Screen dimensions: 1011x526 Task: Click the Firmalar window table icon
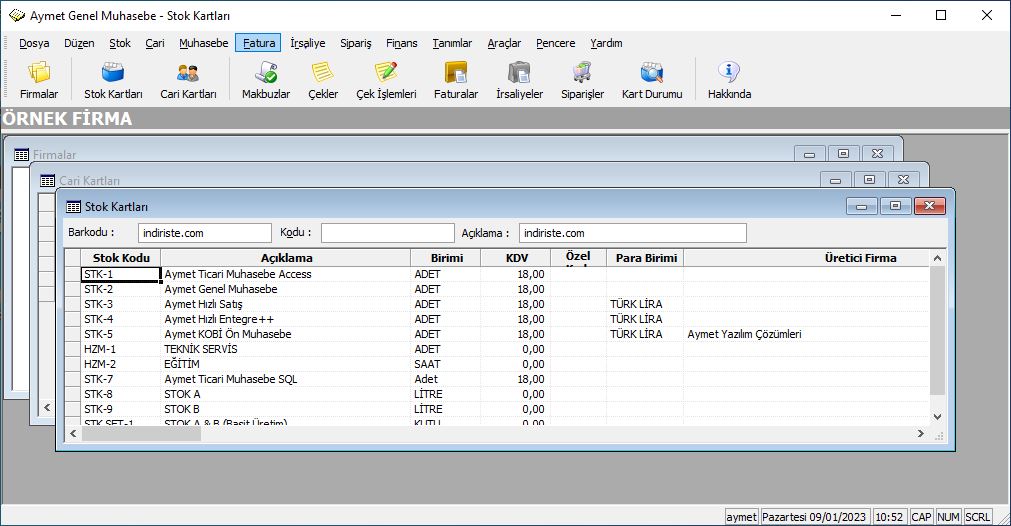pos(21,155)
